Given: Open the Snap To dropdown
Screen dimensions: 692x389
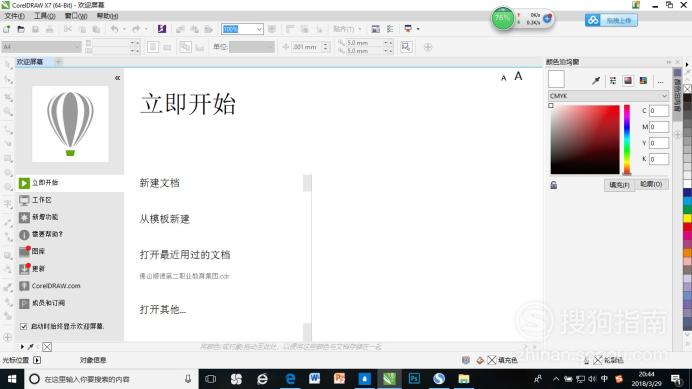Looking at the screenshot, I should pos(346,29).
